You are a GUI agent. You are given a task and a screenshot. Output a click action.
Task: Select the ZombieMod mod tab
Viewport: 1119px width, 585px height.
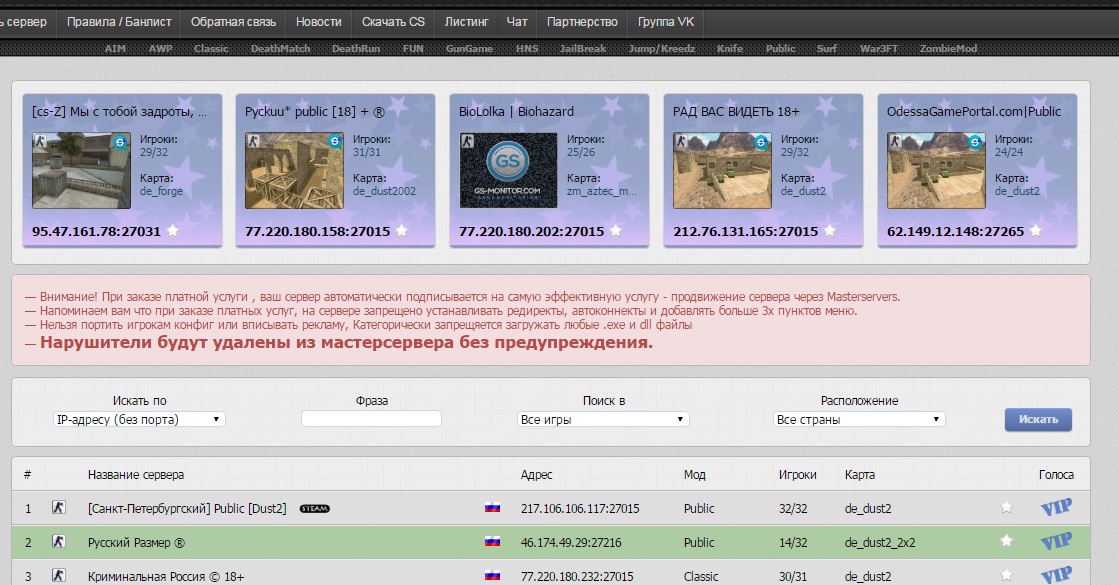[x=948, y=49]
